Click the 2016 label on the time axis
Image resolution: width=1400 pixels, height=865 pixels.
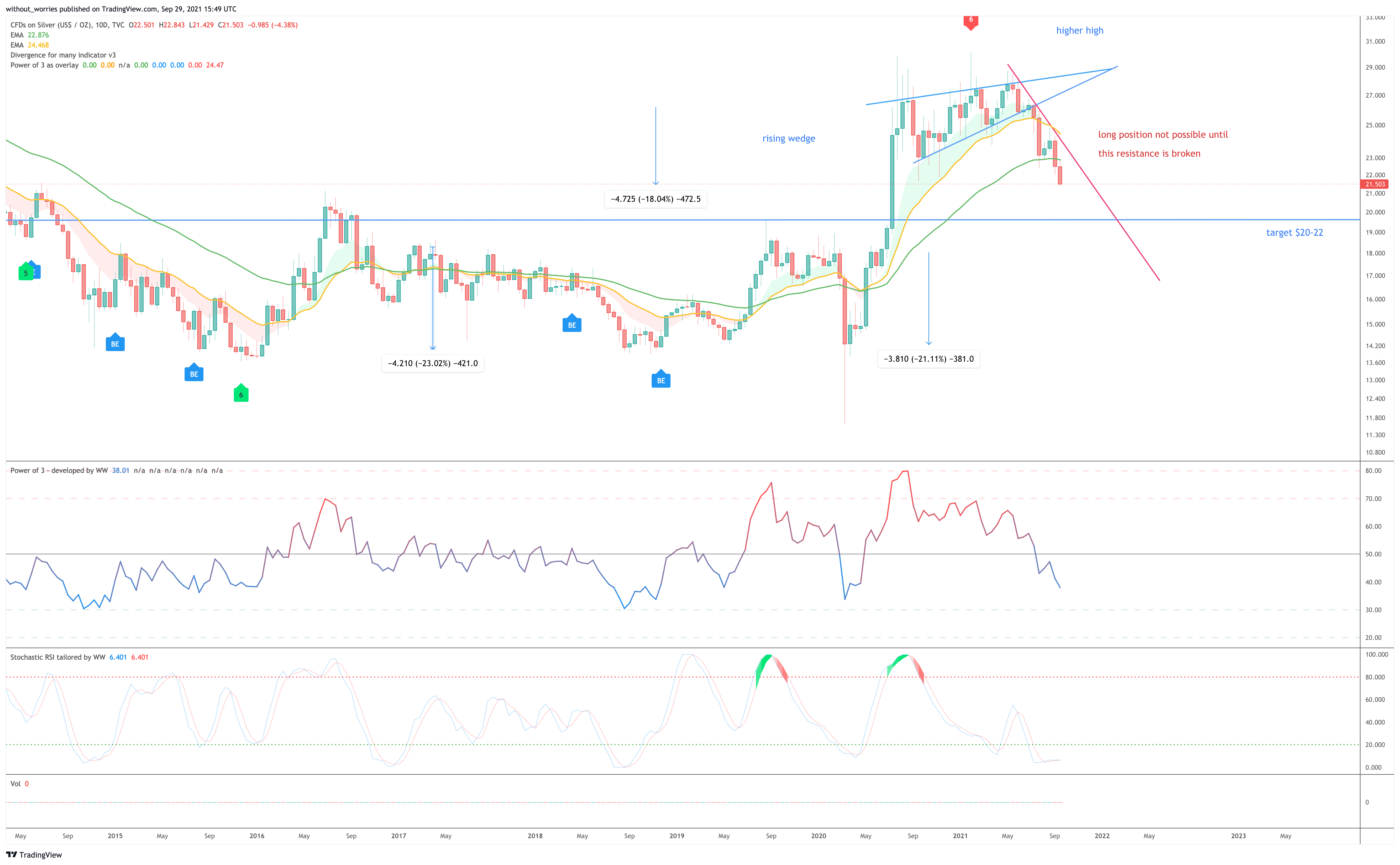(x=257, y=836)
